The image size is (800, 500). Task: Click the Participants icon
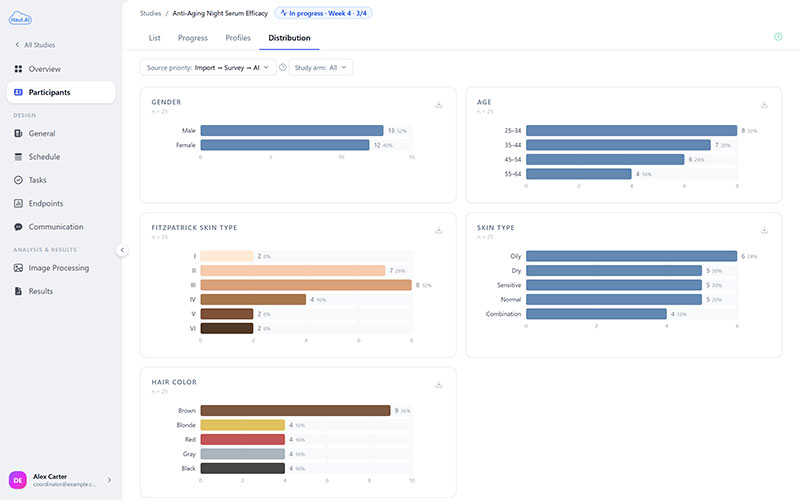(x=18, y=92)
